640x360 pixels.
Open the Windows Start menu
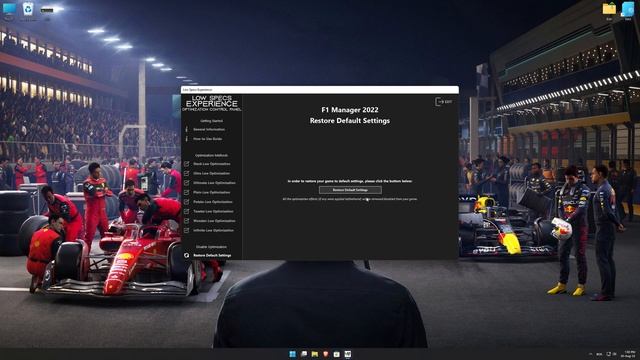[x=293, y=354]
